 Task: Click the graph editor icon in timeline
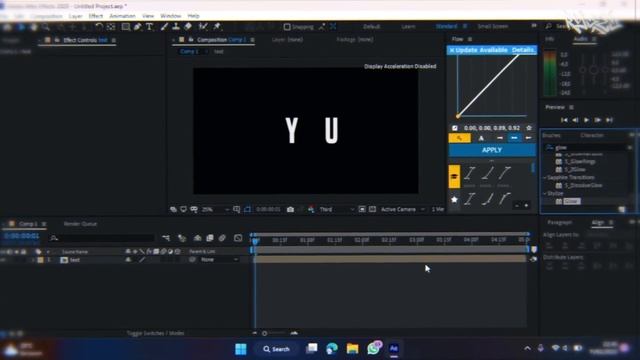(238, 238)
